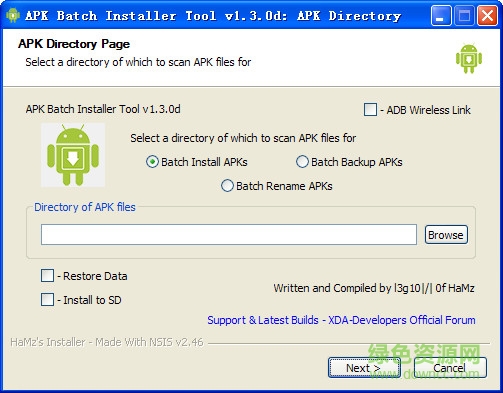Click 'HaMz's Installer - Made With NSIS' text
The width and height of the screenshot is (503, 393).
(107, 342)
